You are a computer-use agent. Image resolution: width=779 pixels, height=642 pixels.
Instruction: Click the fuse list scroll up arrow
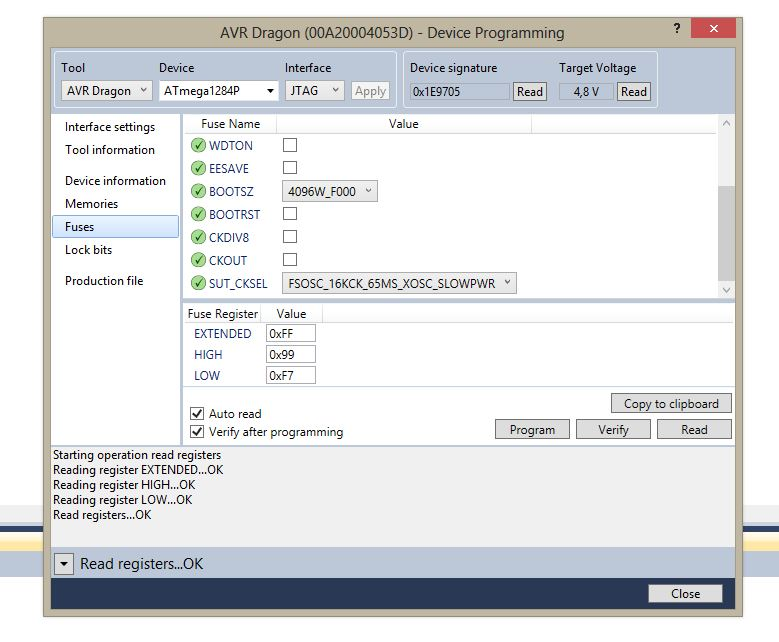tap(726, 123)
